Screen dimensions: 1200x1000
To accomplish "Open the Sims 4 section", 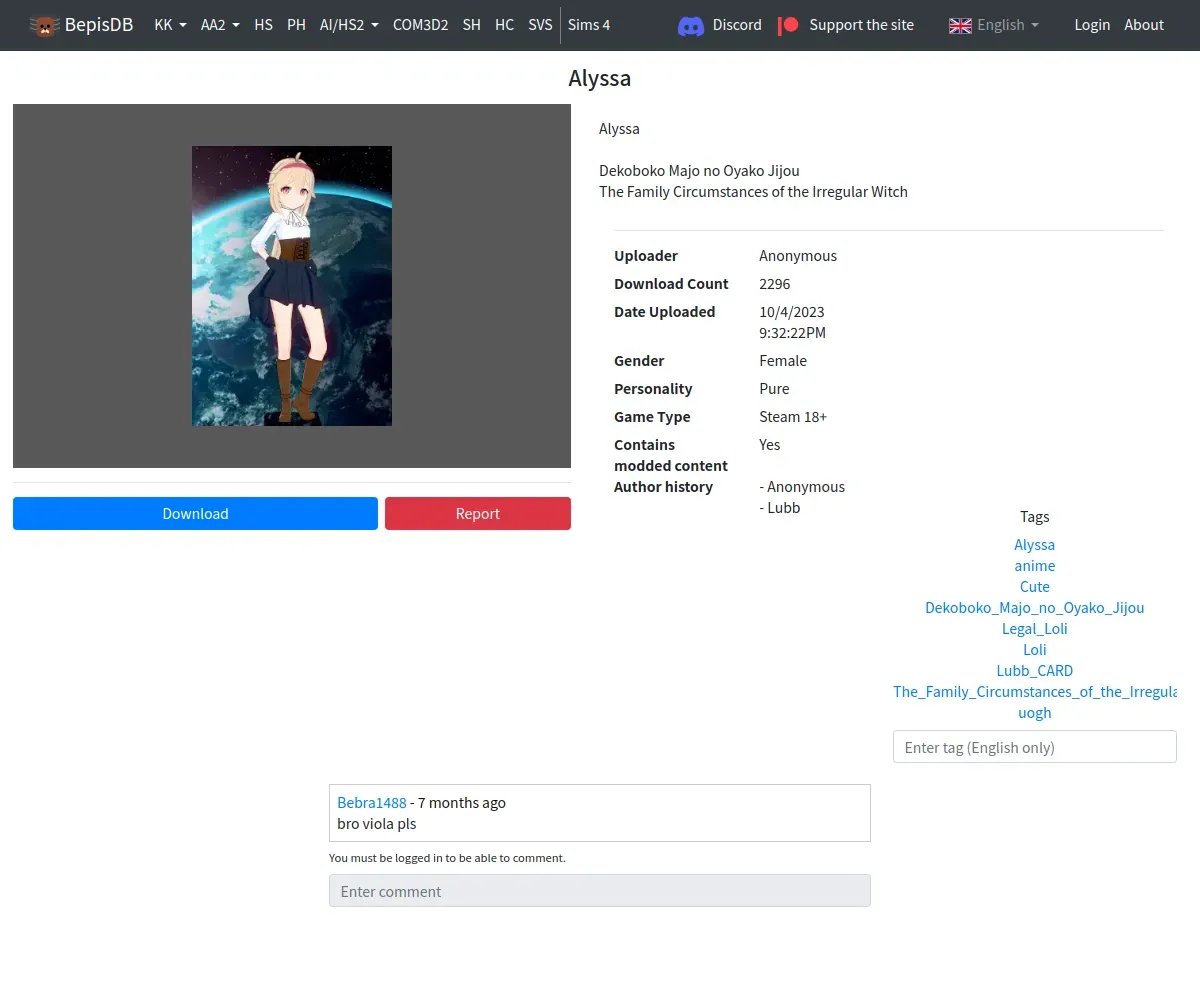I will 589,25.
